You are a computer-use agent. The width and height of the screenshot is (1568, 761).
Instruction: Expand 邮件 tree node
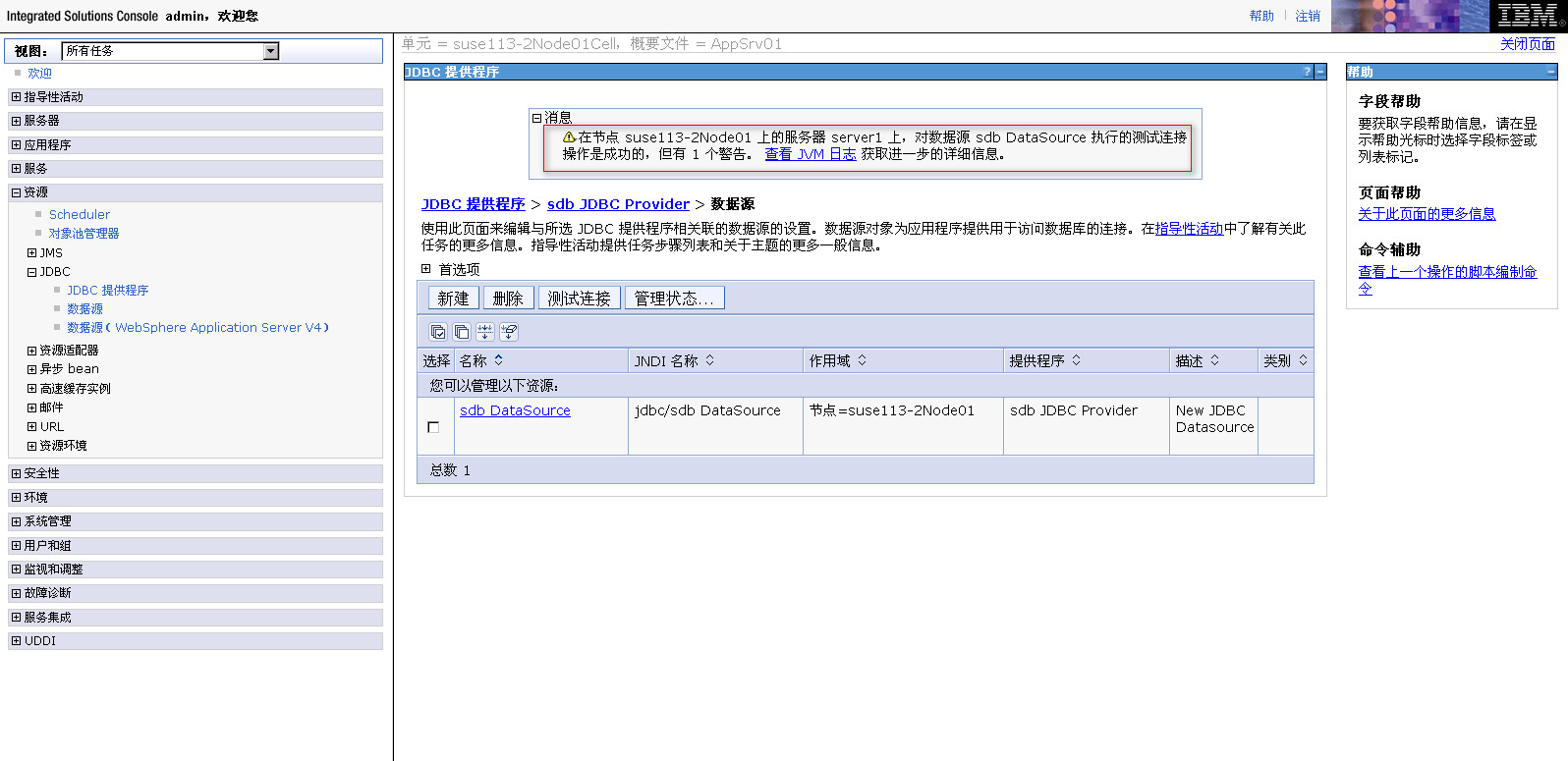(x=32, y=408)
